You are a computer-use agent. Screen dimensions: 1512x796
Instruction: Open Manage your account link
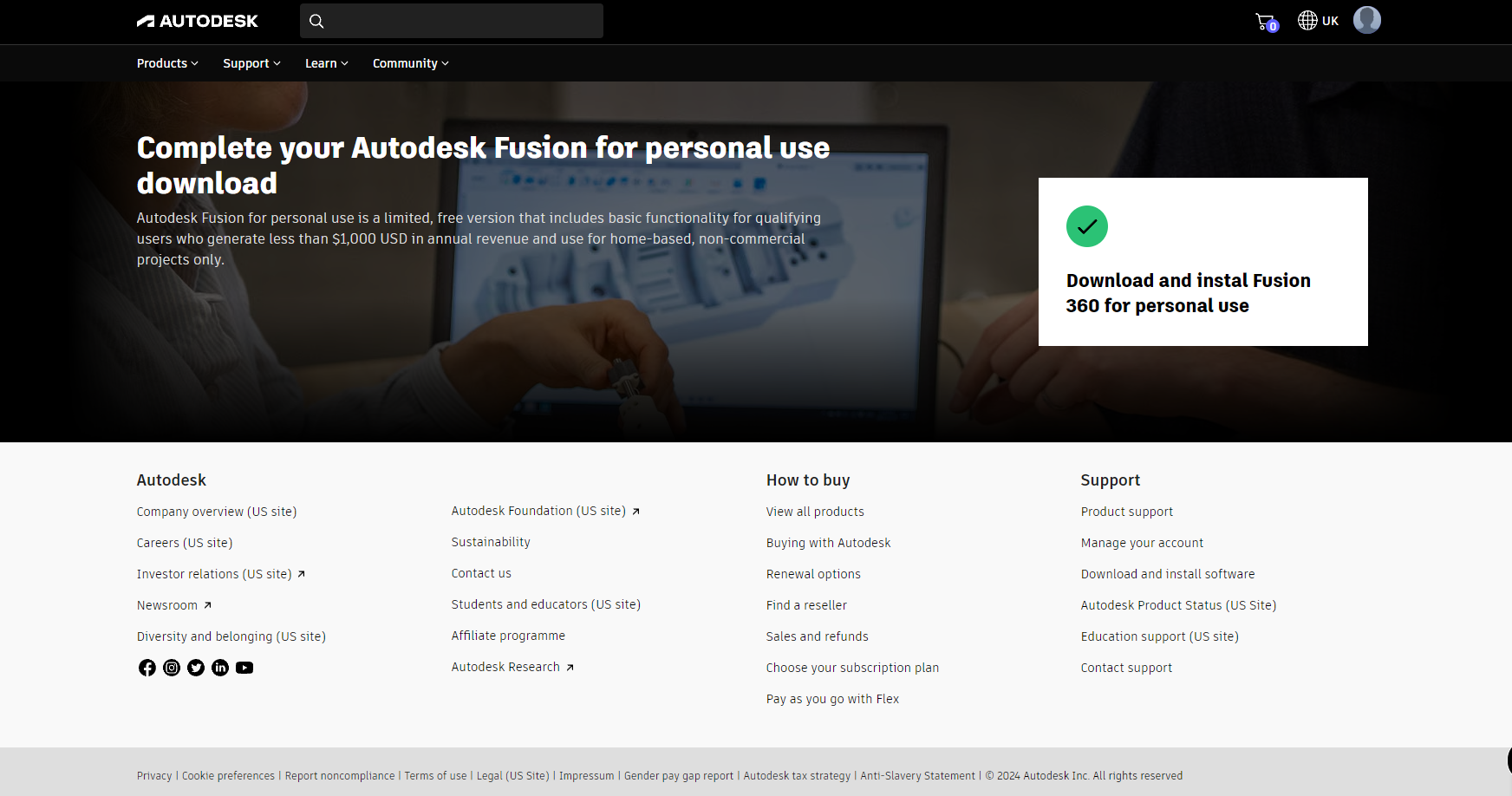pyautogui.click(x=1142, y=543)
